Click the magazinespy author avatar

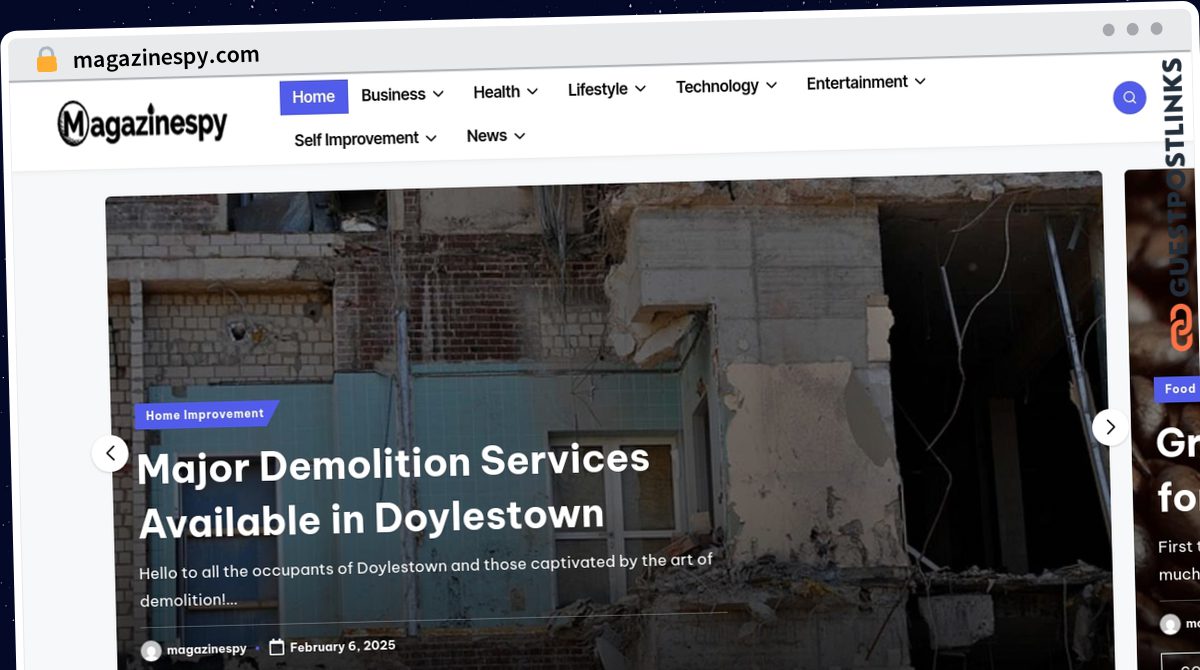pyautogui.click(x=151, y=651)
